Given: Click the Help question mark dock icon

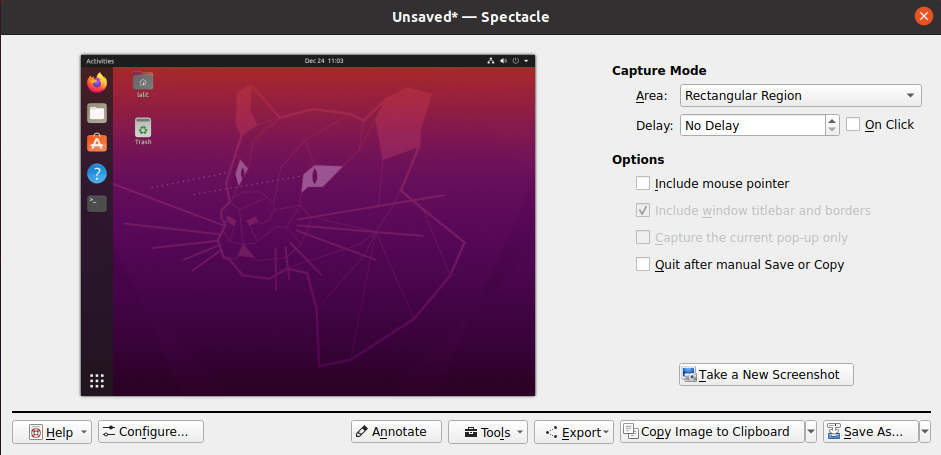Looking at the screenshot, I should coord(97,174).
